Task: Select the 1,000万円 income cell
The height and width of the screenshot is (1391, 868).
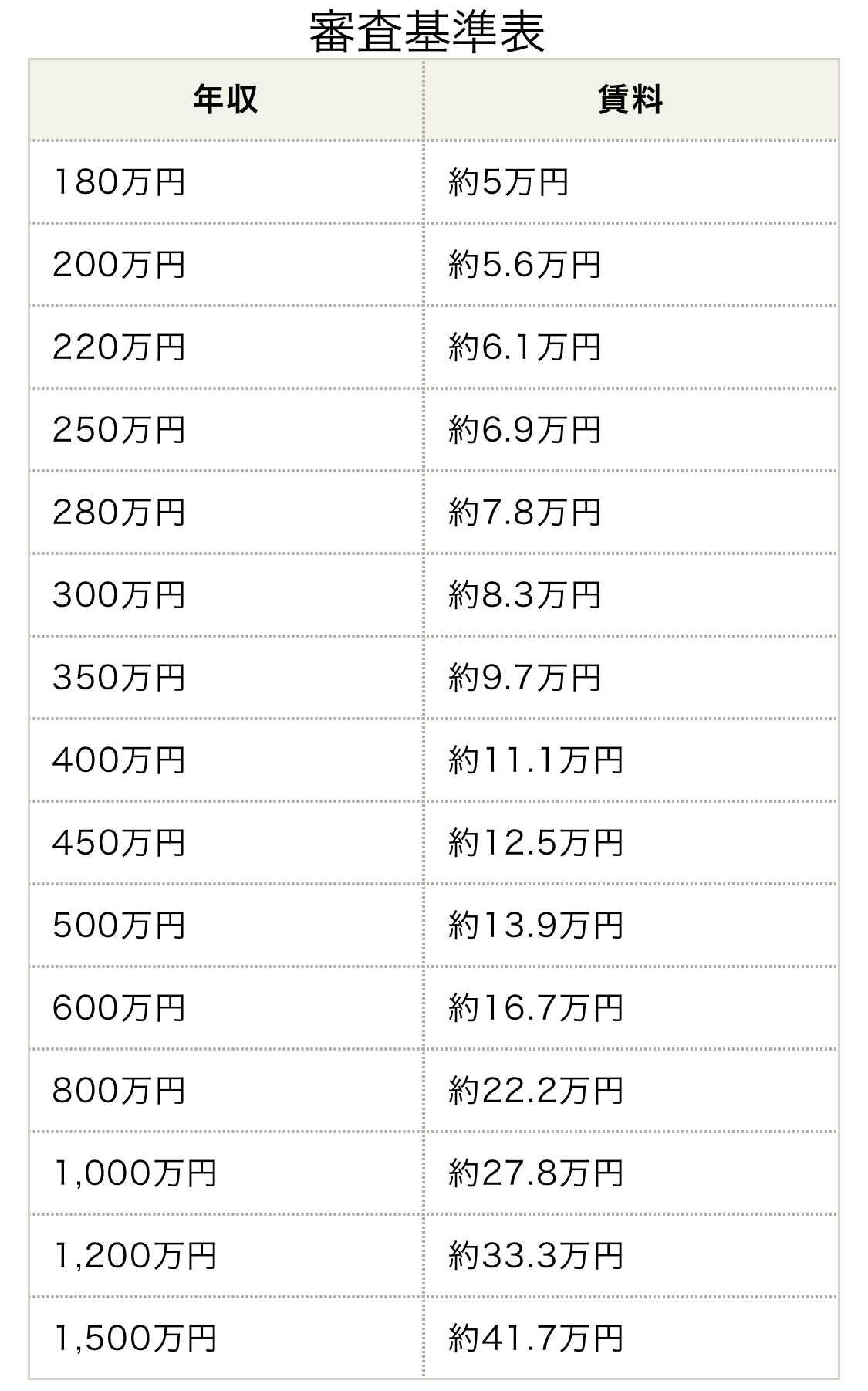Action: tap(135, 1173)
